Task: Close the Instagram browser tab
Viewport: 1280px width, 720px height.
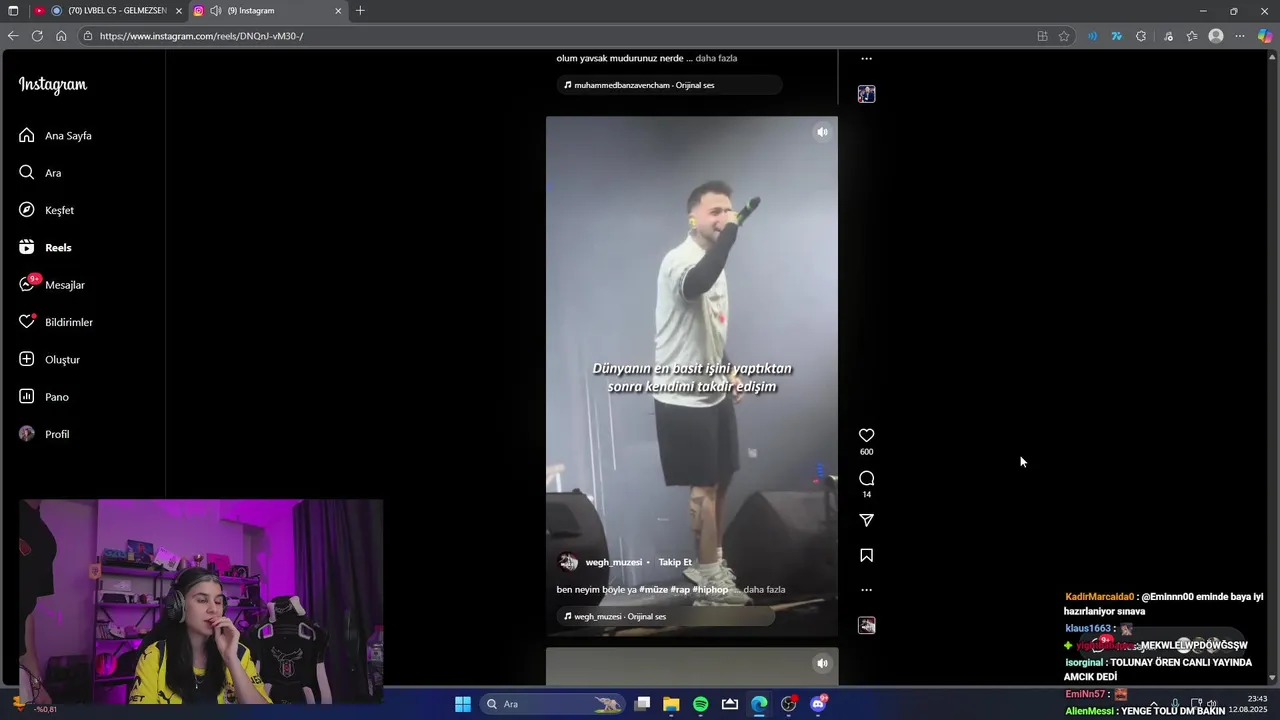Action: pos(338,11)
